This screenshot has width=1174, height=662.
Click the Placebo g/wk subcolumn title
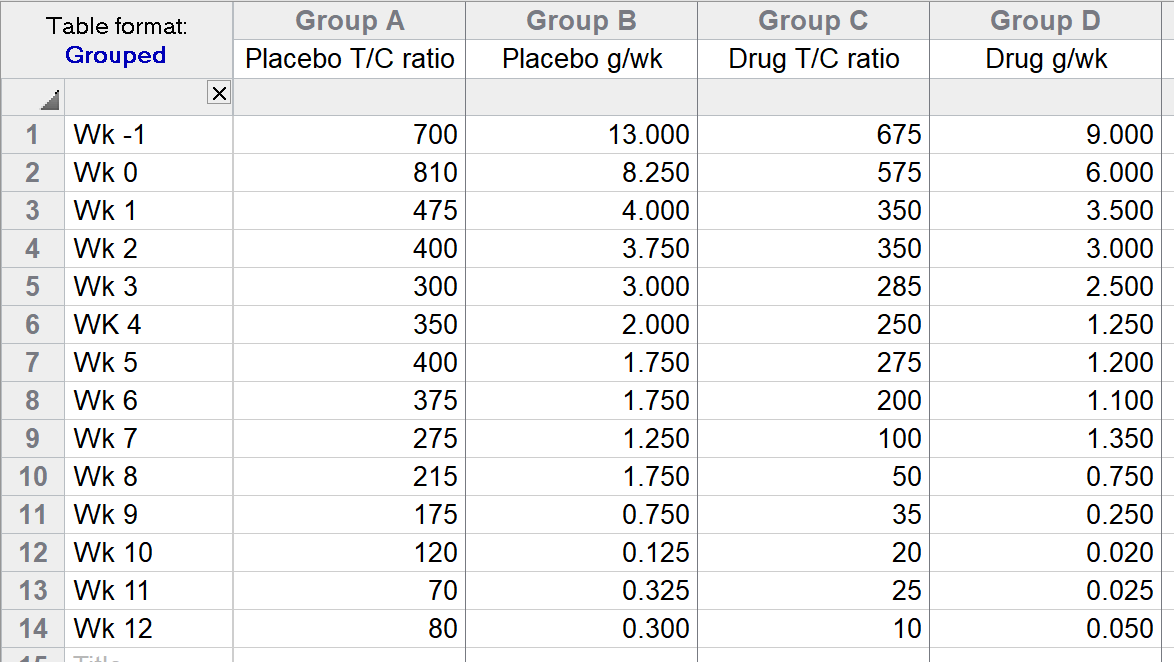[580, 58]
